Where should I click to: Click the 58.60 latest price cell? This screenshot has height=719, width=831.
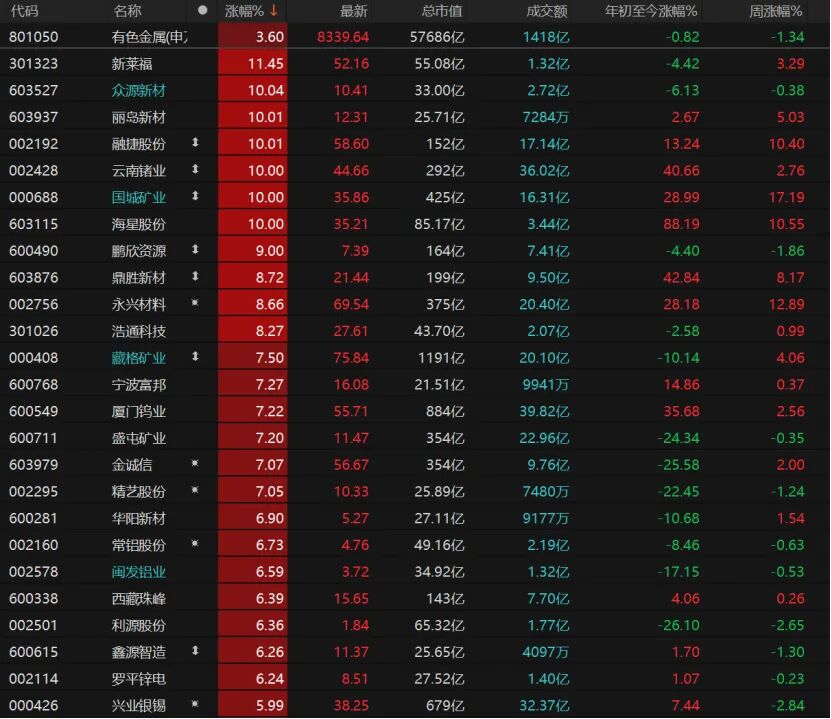pos(351,144)
